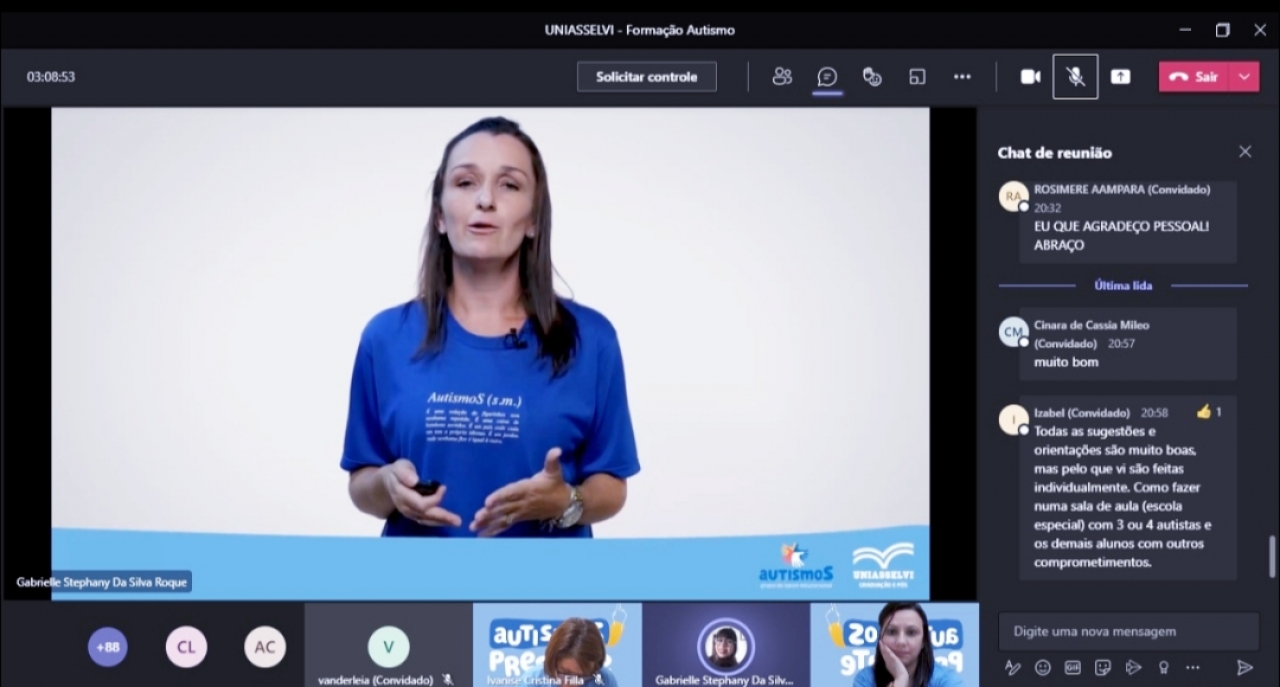1280x687 pixels.
Task: Open more actions menu in meeting toolbar
Action: pos(962,77)
